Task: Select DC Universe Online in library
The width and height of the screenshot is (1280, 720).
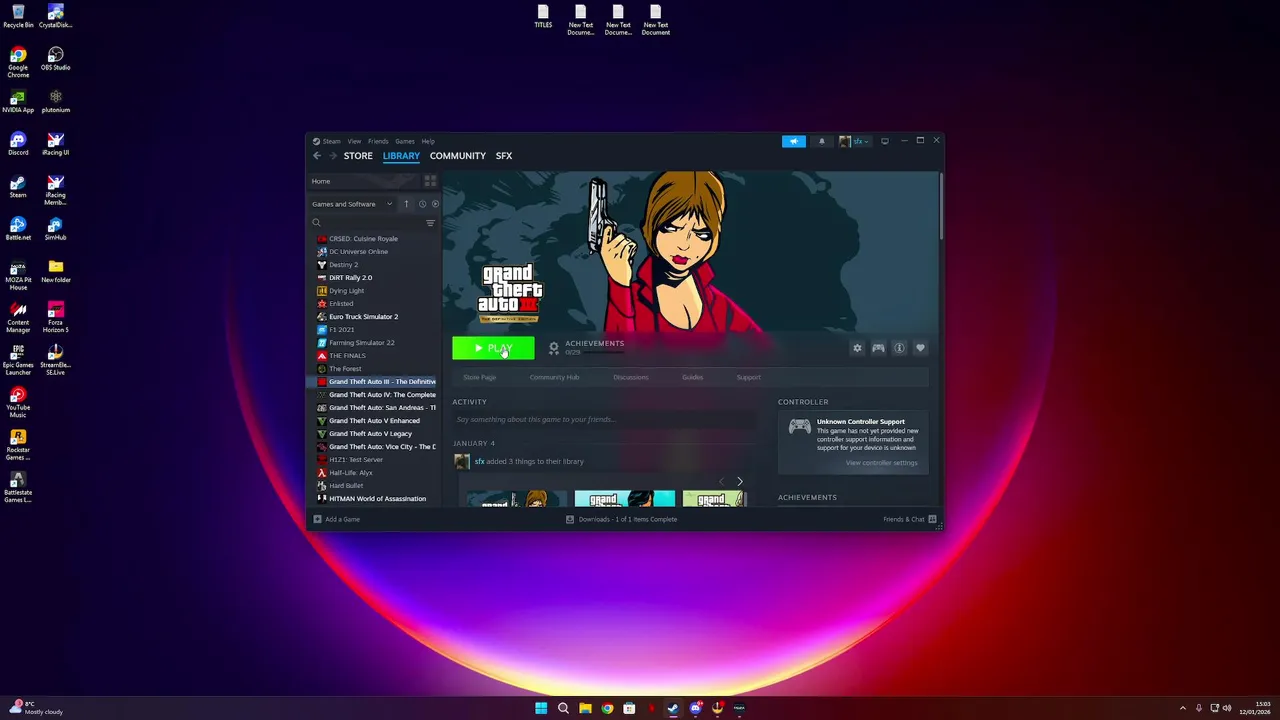Action: pos(358,252)
